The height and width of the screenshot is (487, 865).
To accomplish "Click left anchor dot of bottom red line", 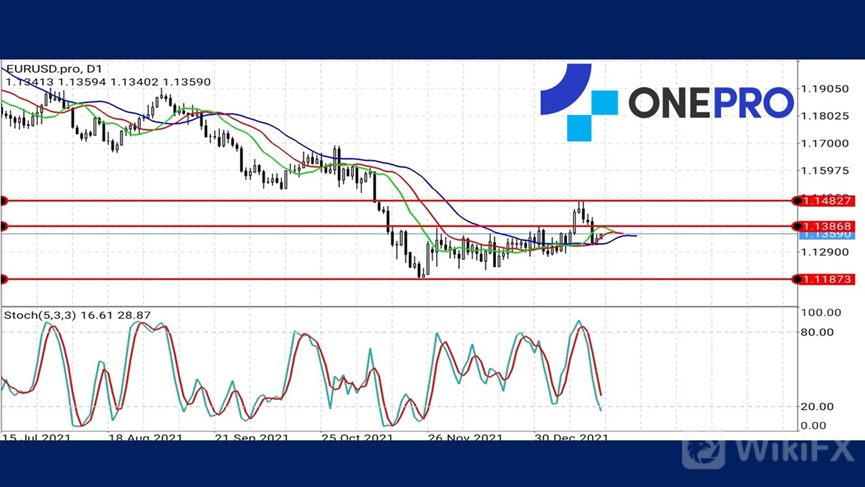I will (3, 279).
